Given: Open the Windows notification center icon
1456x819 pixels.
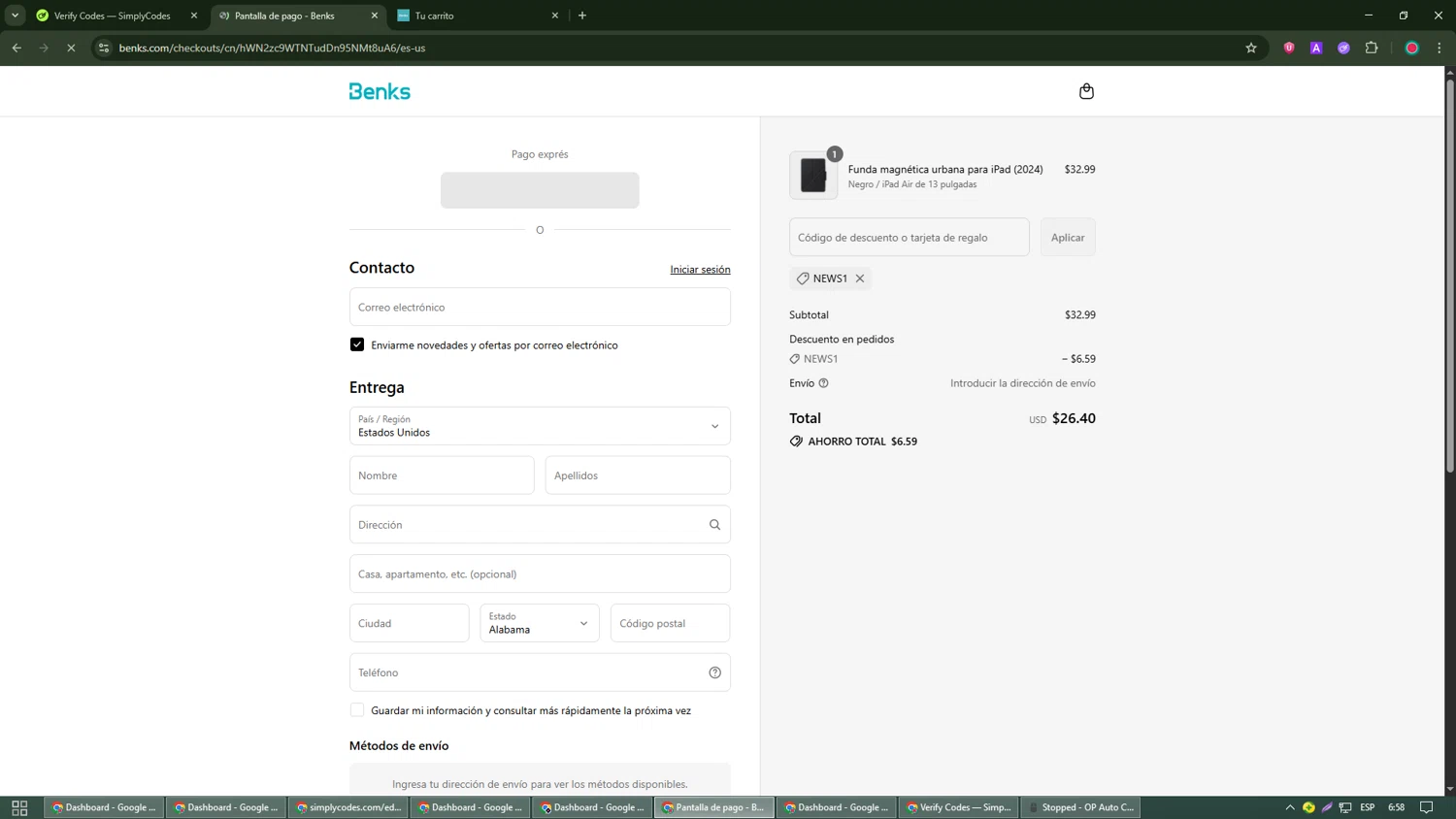Looking at the screenshot, I should point(1427,807).
